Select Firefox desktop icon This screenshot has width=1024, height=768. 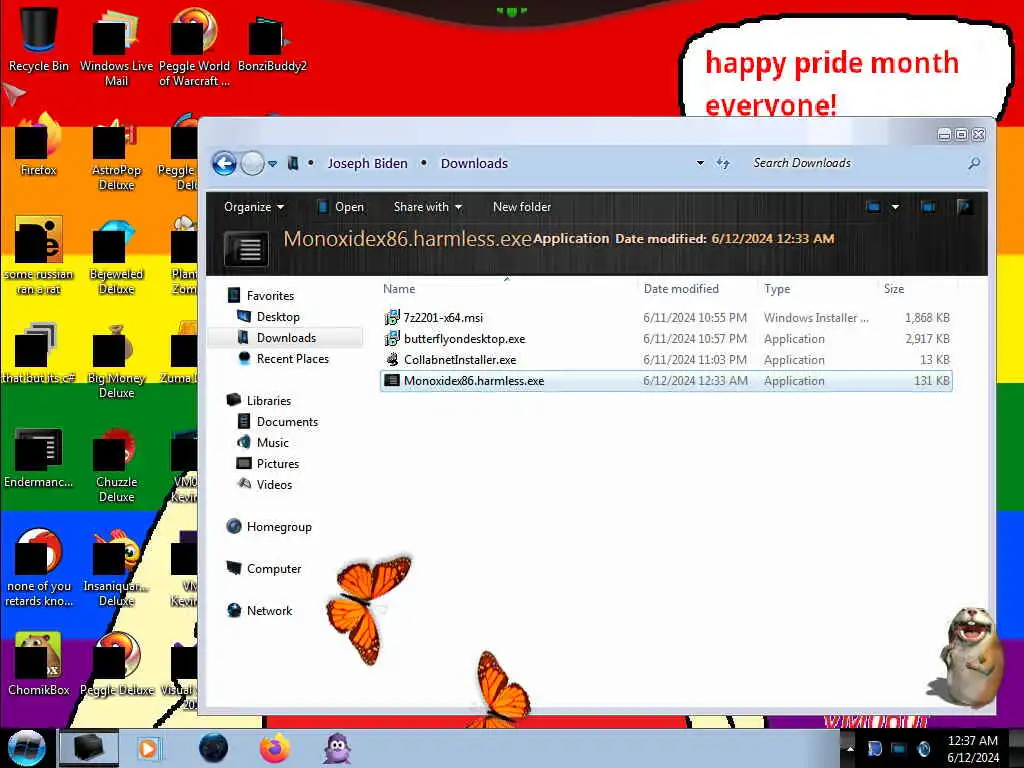click(x=39, y=146)
